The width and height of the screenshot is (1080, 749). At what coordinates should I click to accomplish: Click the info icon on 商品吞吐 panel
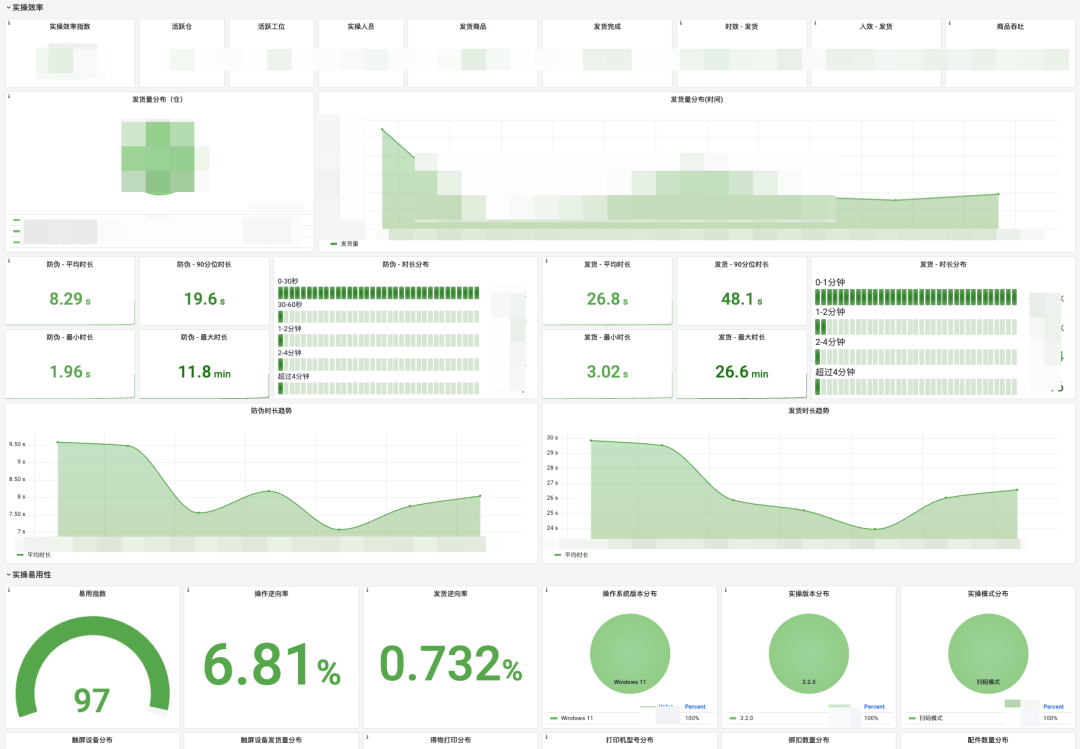949,23
